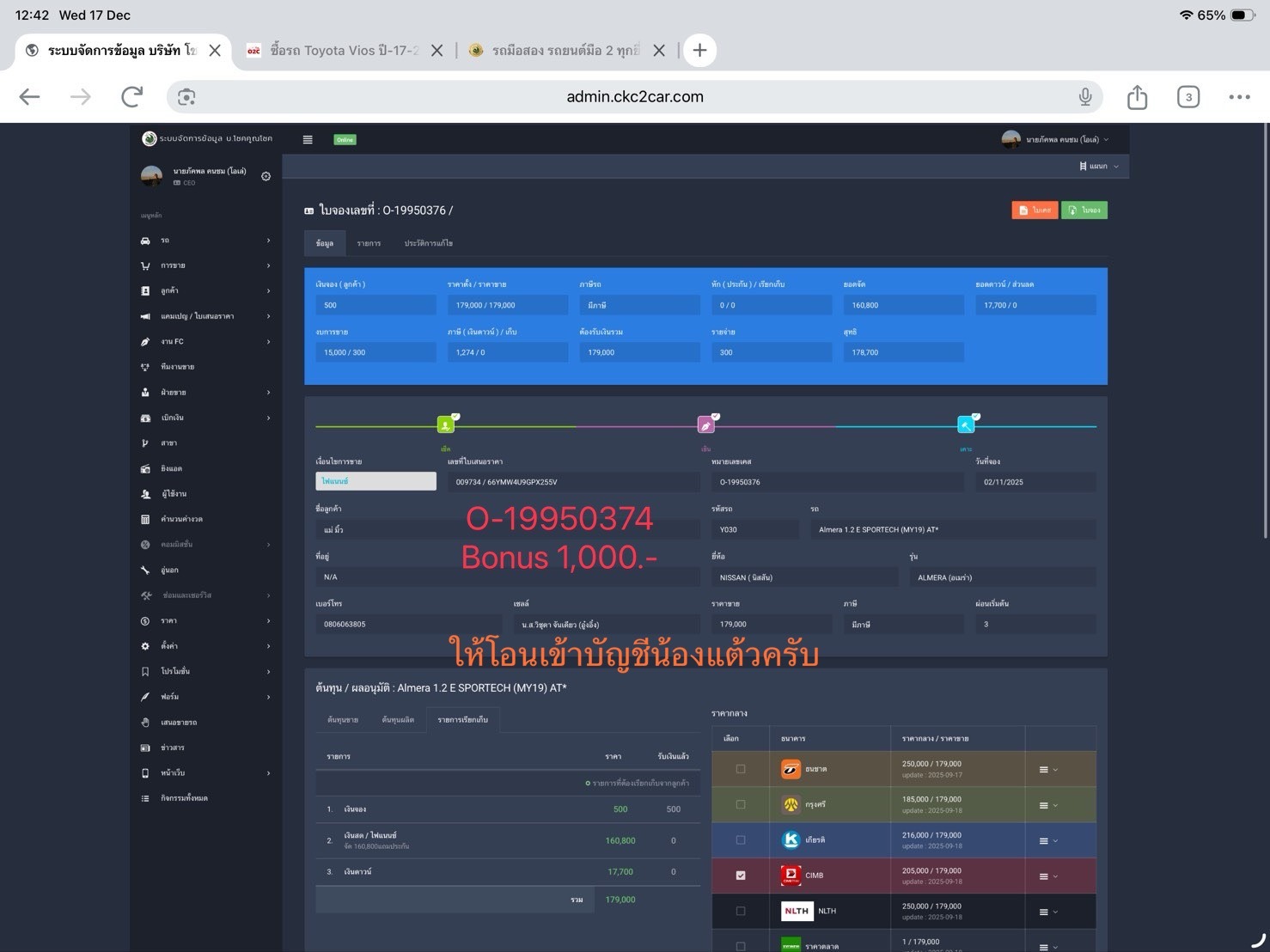Click the ไฟแนนซ์ sale condition field
The width and height of the screenshot is (1270, 952).
pos(376,482)
